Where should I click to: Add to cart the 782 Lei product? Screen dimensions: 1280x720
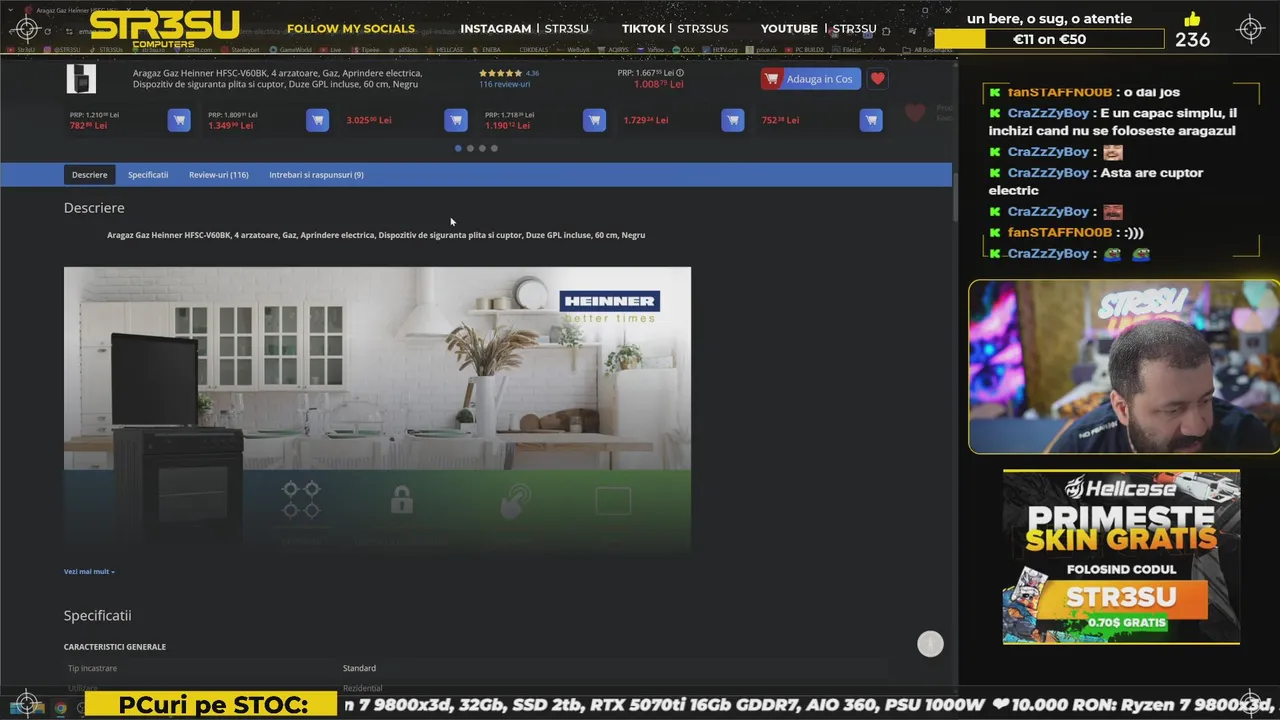[179, 120]
